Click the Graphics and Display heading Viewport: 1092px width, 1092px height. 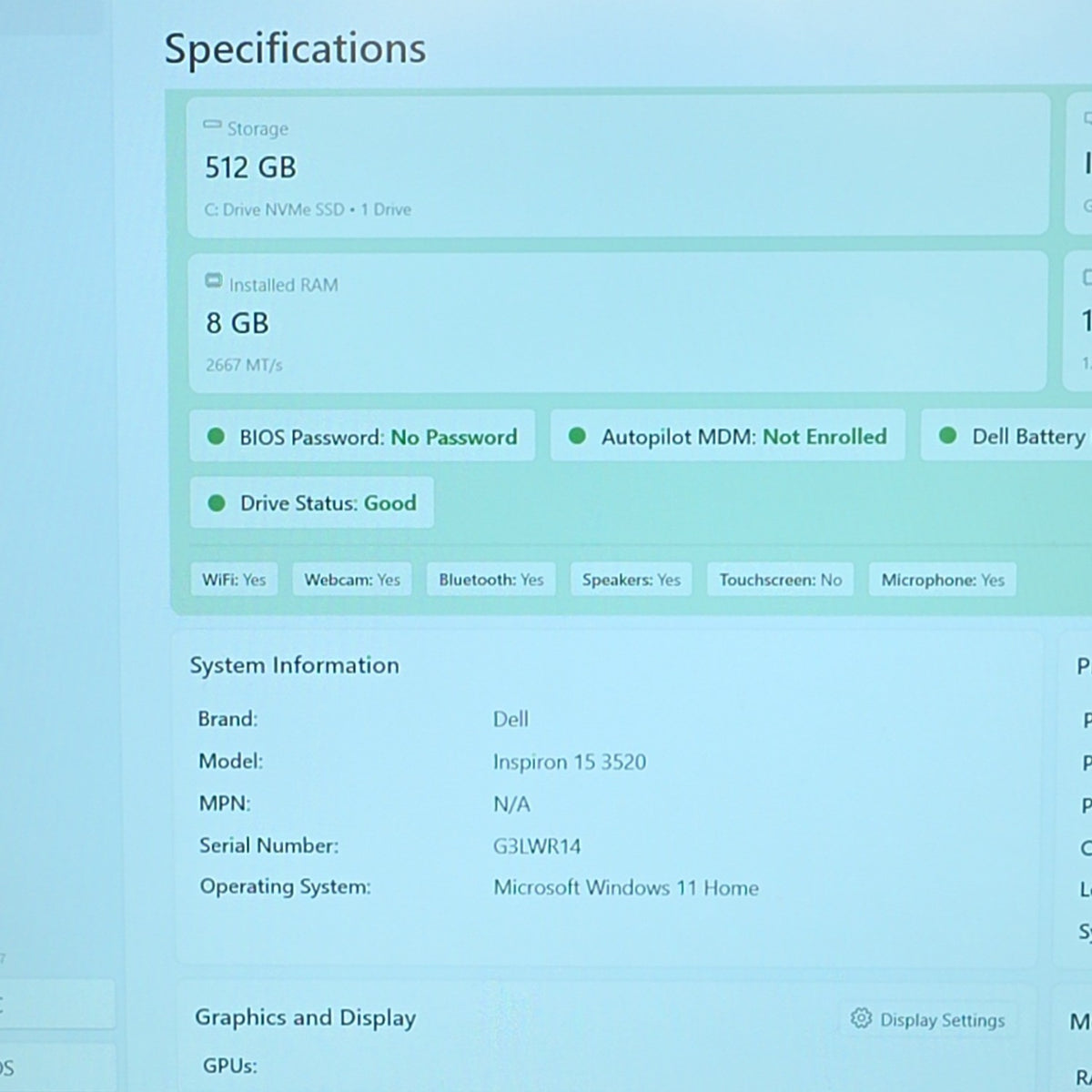tap(306, 1018)
